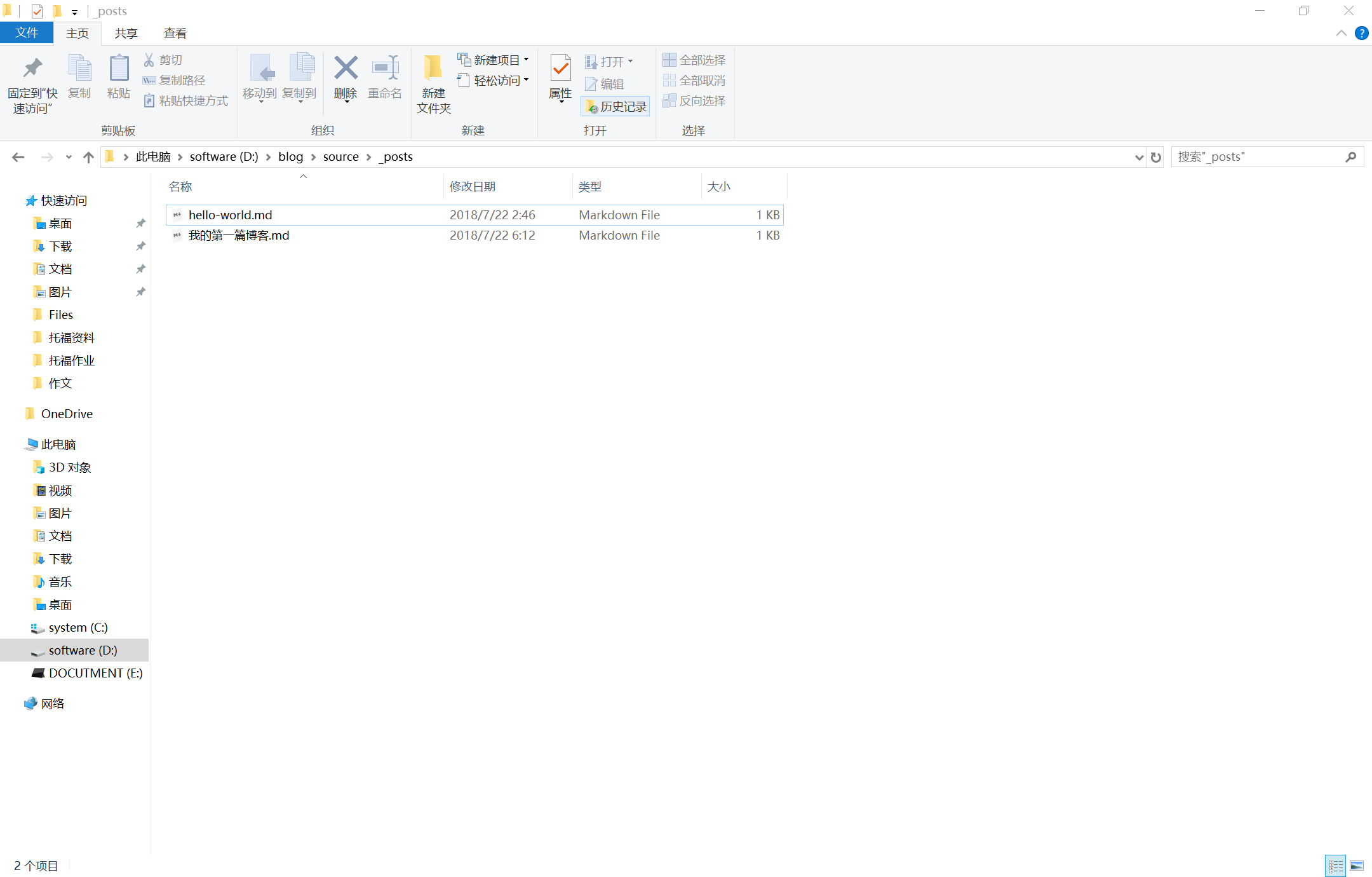
Task: Open Properties (属性) icon in ribbon
Action: [x=560, y=69]
